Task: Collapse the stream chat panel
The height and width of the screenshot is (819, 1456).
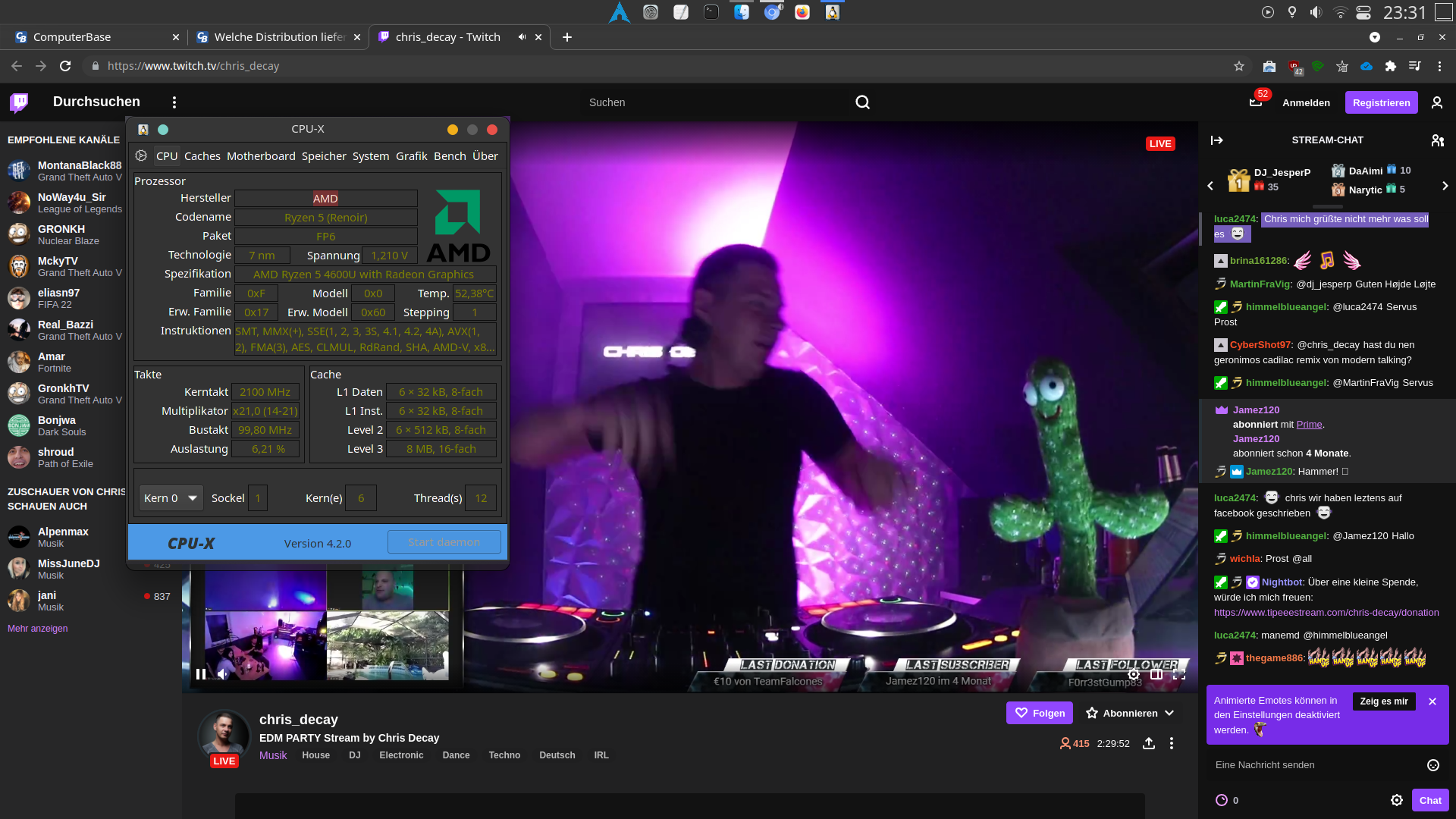Action: click(x=1217, y=140)
